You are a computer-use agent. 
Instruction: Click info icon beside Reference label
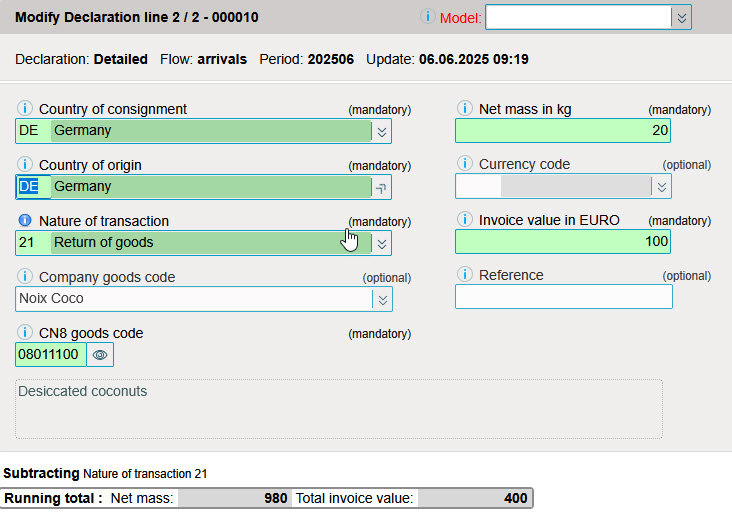coord(465,275)
